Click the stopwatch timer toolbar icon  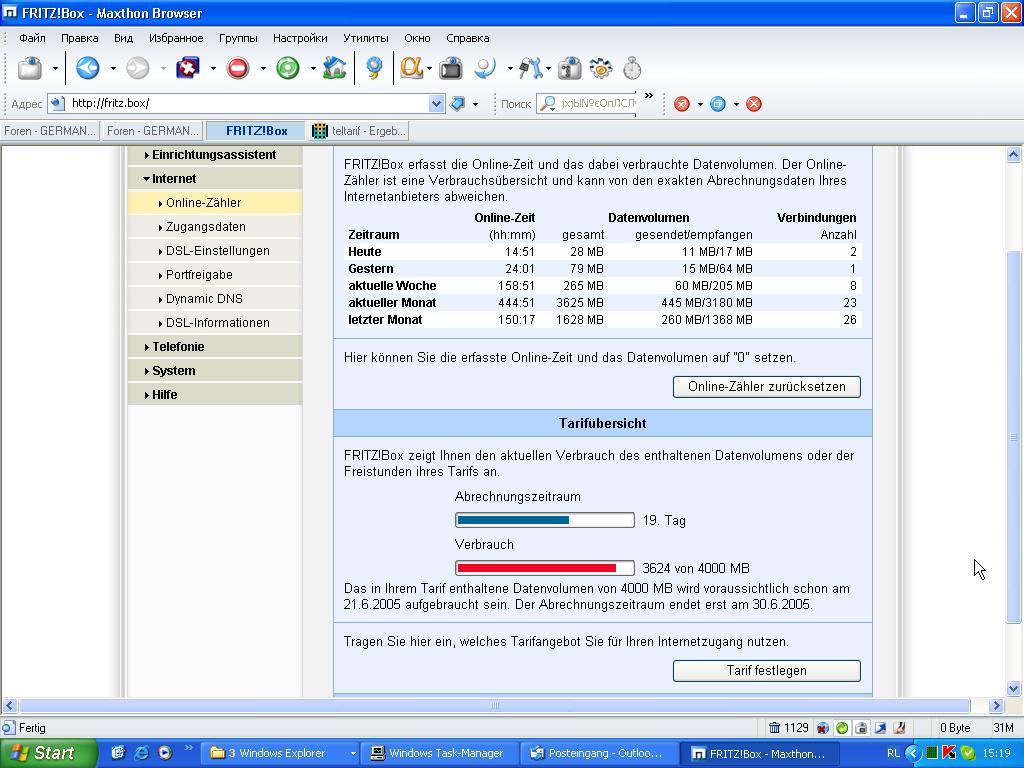click(632, 68)
